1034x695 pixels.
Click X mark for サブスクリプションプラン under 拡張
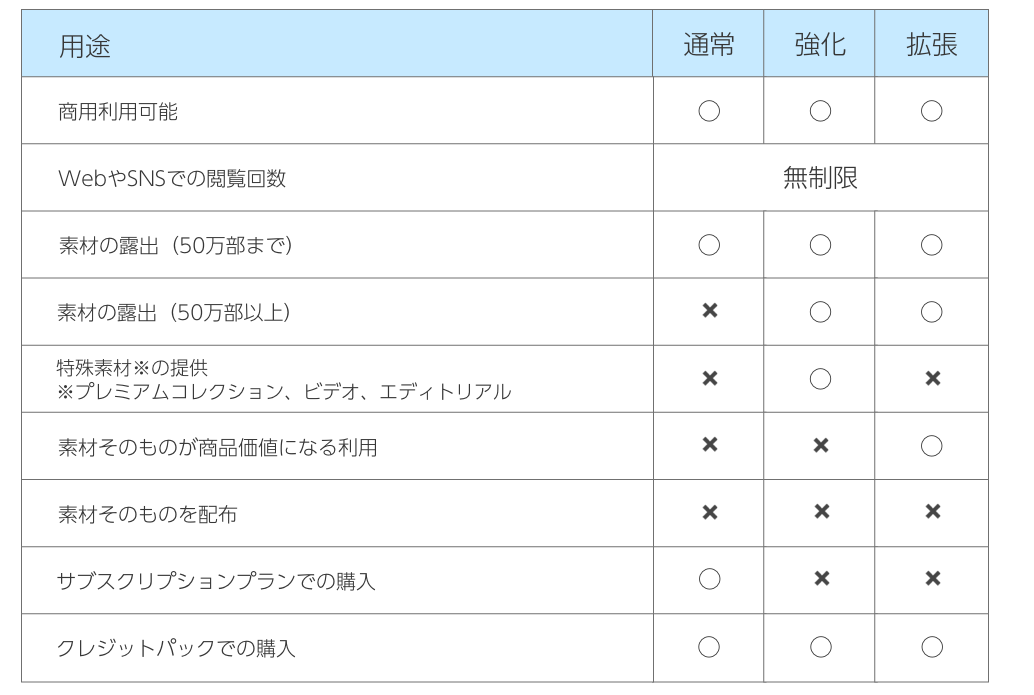tap(931, 580)
